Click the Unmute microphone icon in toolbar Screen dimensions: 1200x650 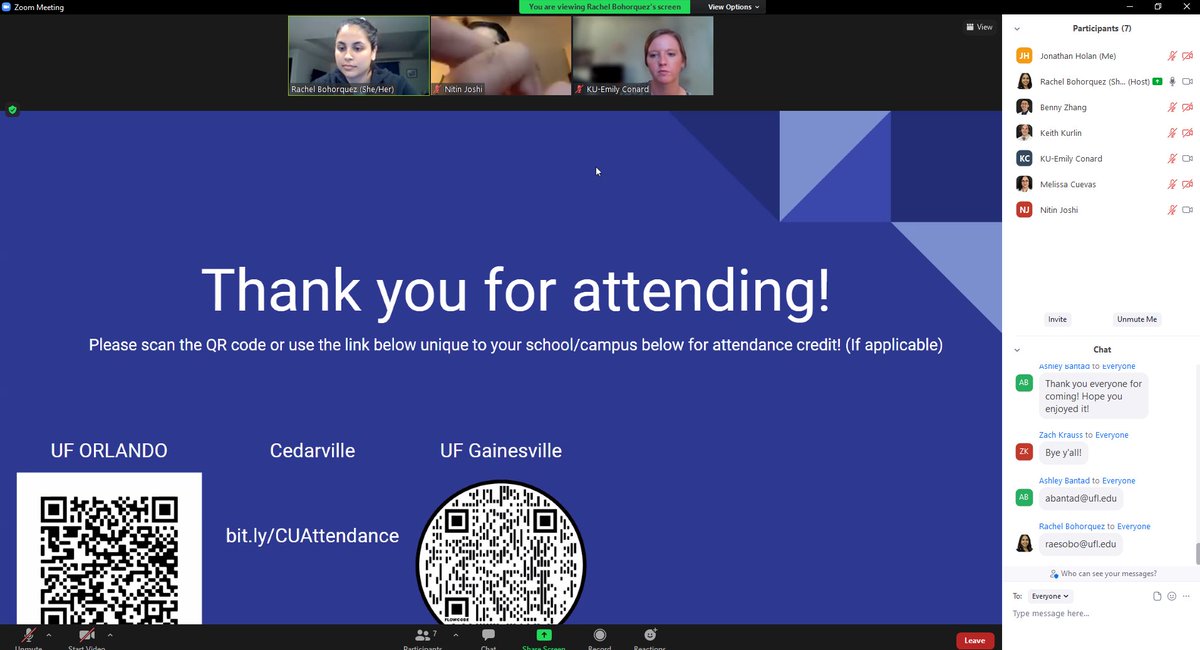coord(28,636)
